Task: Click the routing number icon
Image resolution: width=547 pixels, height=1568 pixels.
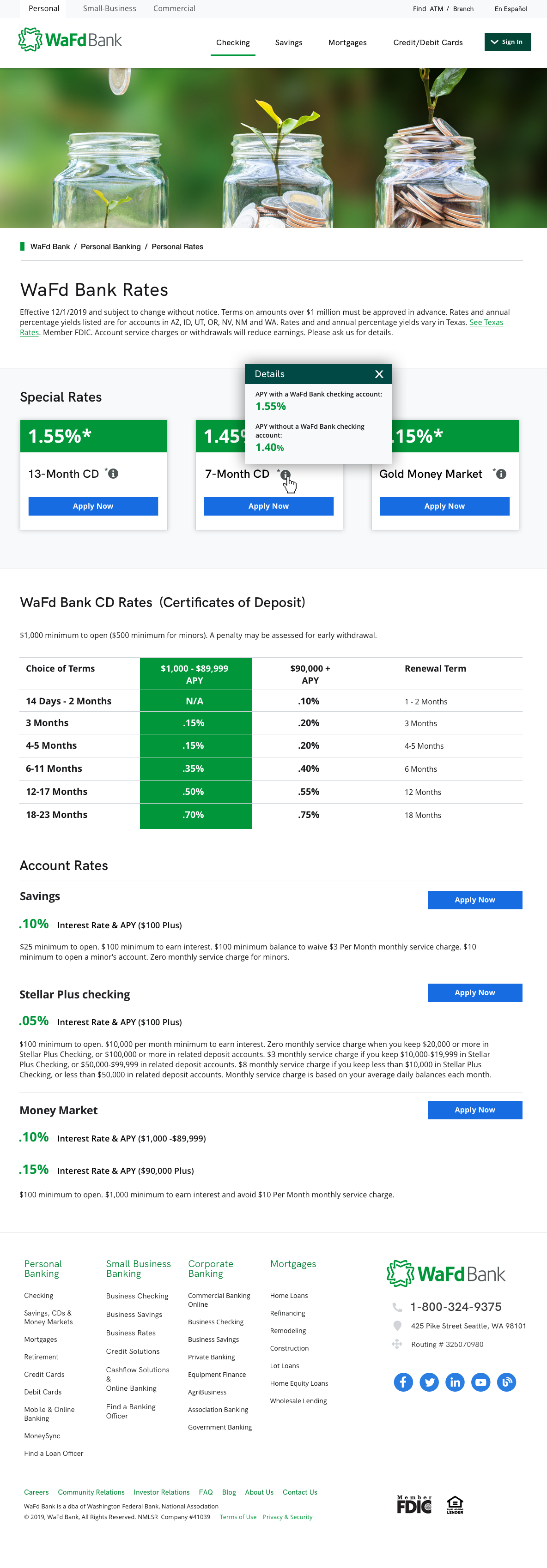Action: point(397,1344)
